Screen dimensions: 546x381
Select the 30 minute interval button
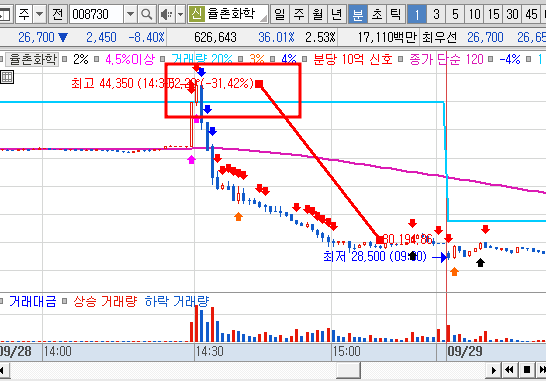tap(513, 14)
